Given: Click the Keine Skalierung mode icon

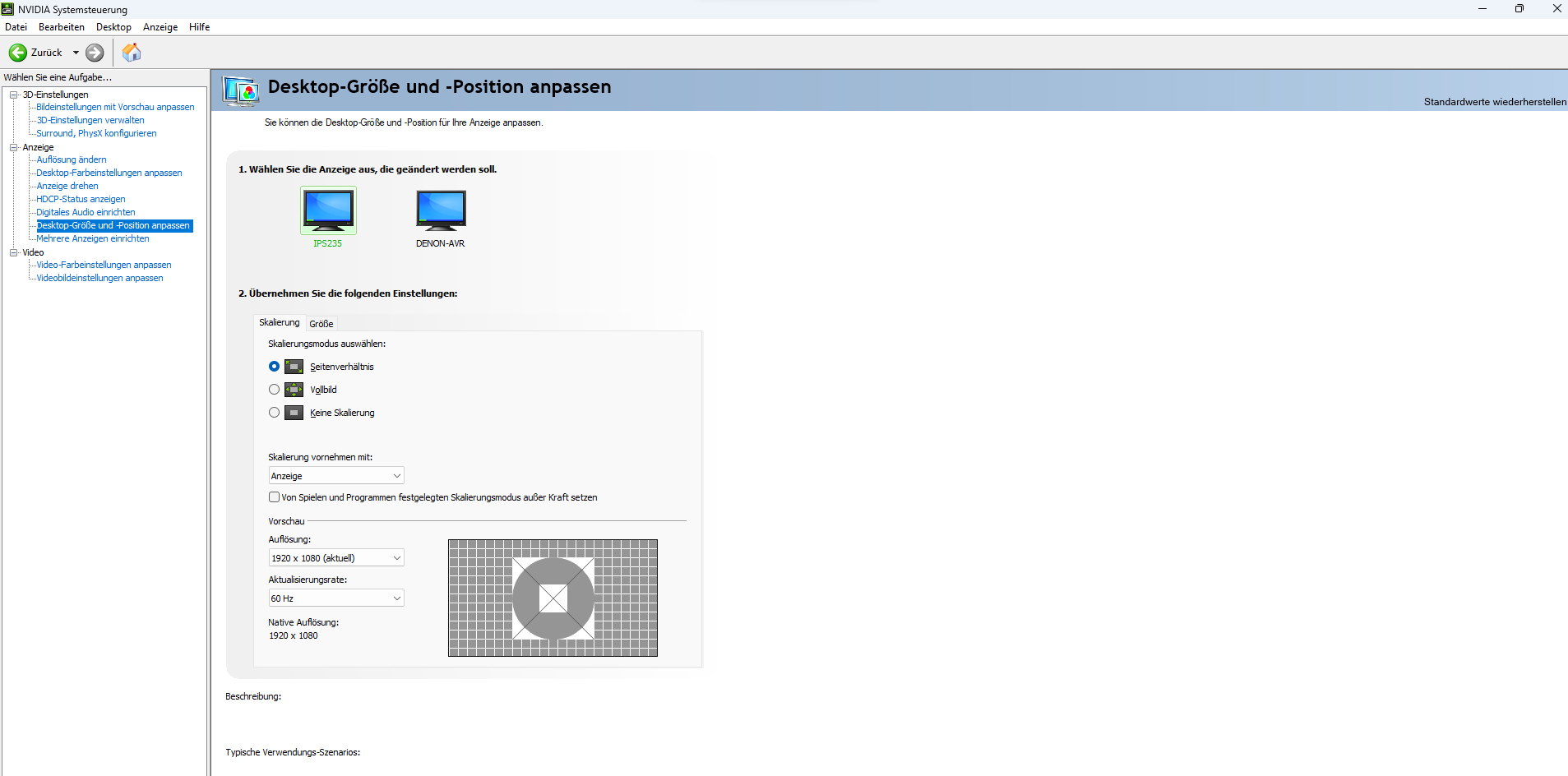Looking at the screenshot, I should click(x=294, y=413).
